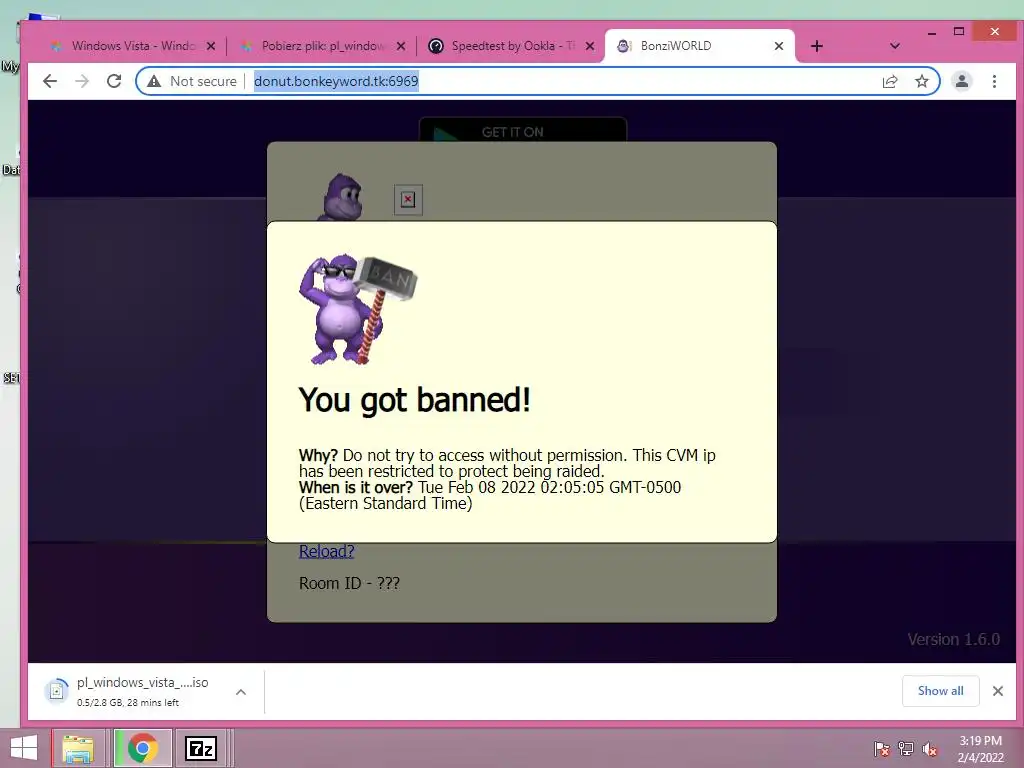This screenshot has height=768, width=1024.
Task: Maximize the Chrome window
Action: pos(959,31)
